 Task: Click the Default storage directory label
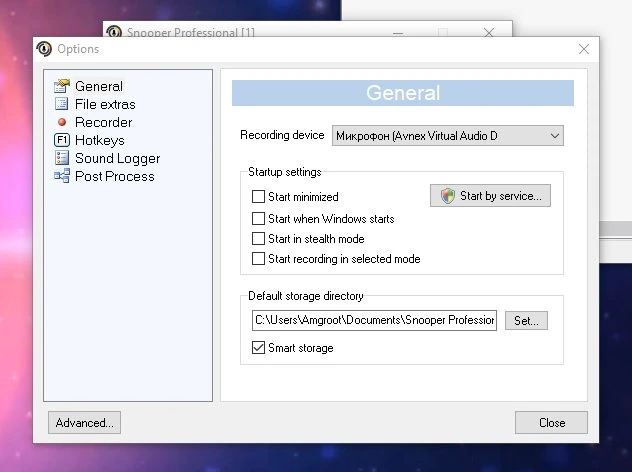[306, 296]
